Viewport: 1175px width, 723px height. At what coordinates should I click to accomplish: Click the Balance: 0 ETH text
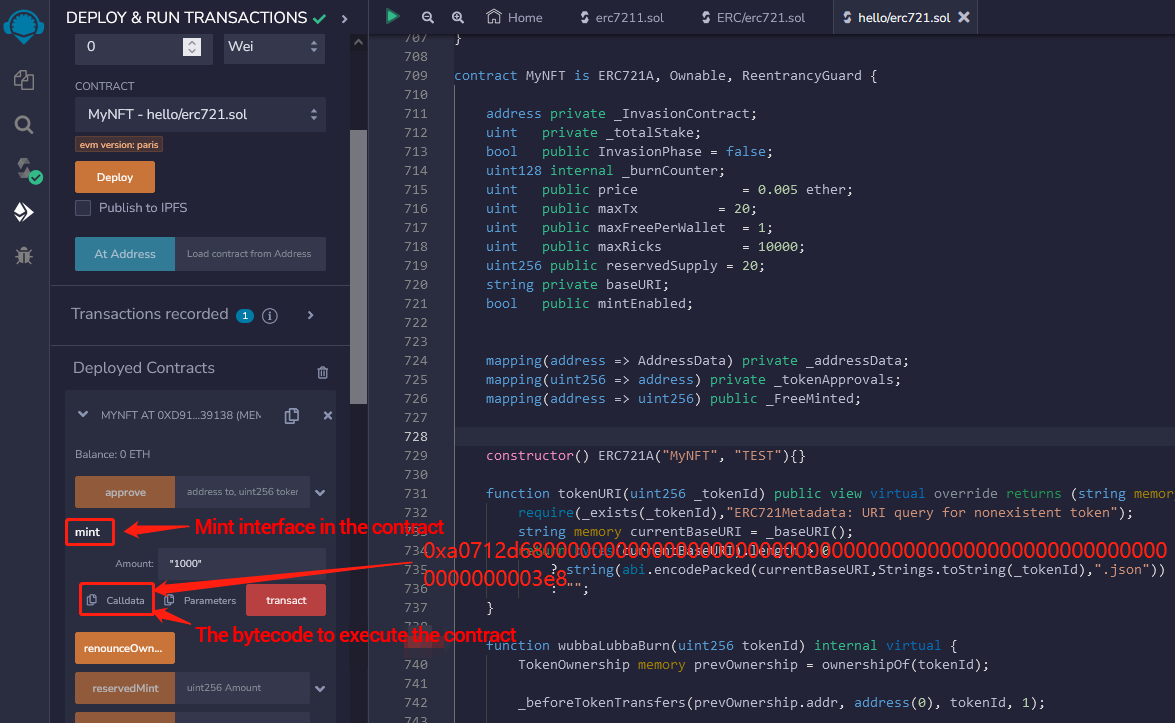pos(112,454)
